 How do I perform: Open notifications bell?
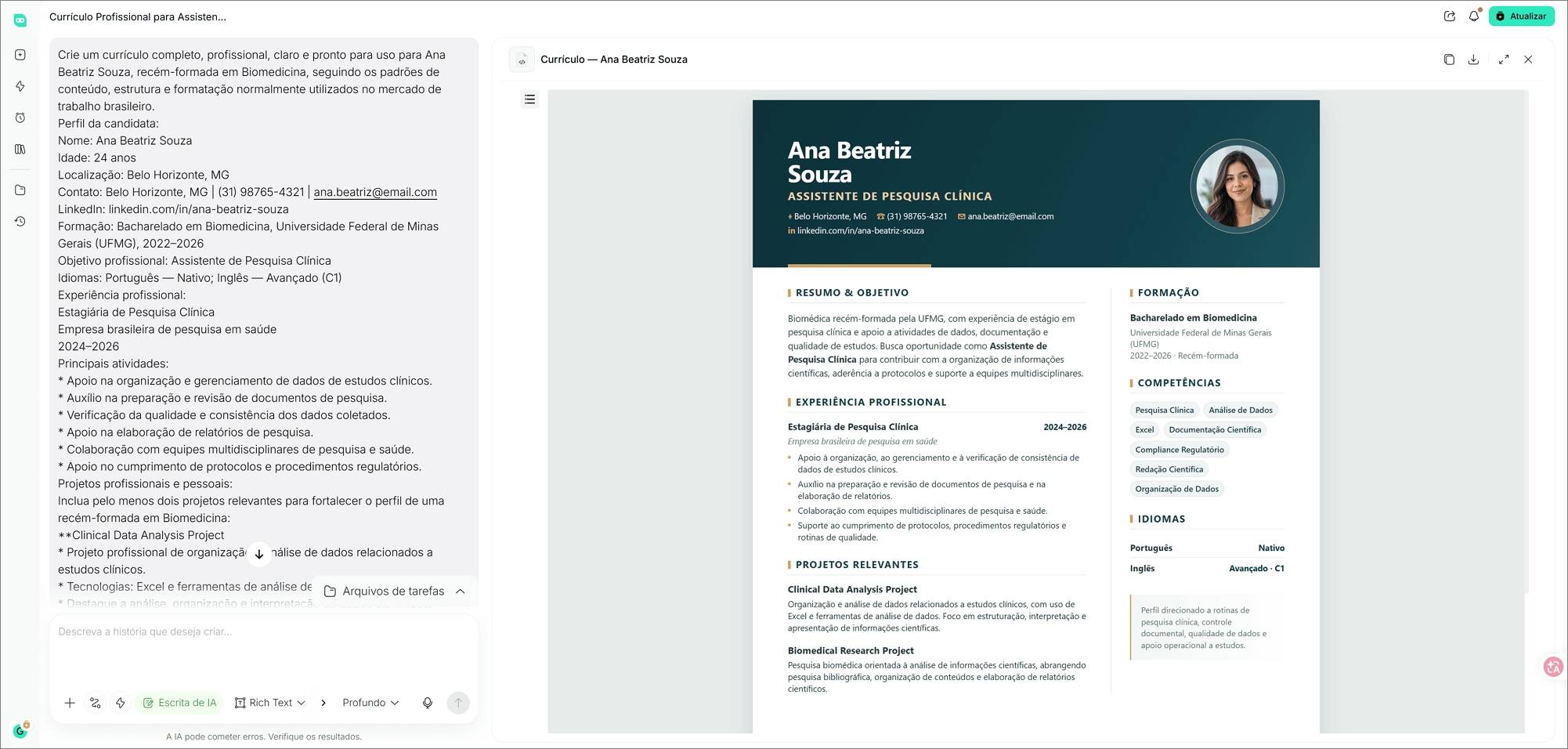(x=1474, y=16)
